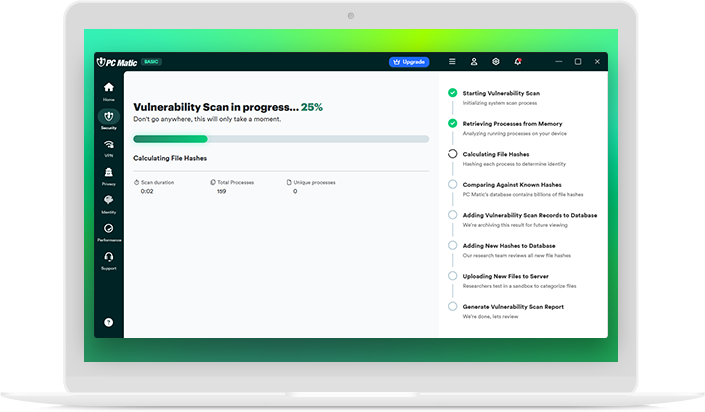Click the Retrieving Processes from Memory checkmark
This screenshot has width=705, height=412.
(x=452, y=123)
